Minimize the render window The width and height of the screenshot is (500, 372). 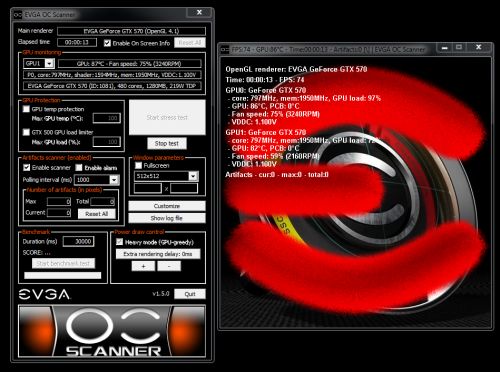pos(444,48)
